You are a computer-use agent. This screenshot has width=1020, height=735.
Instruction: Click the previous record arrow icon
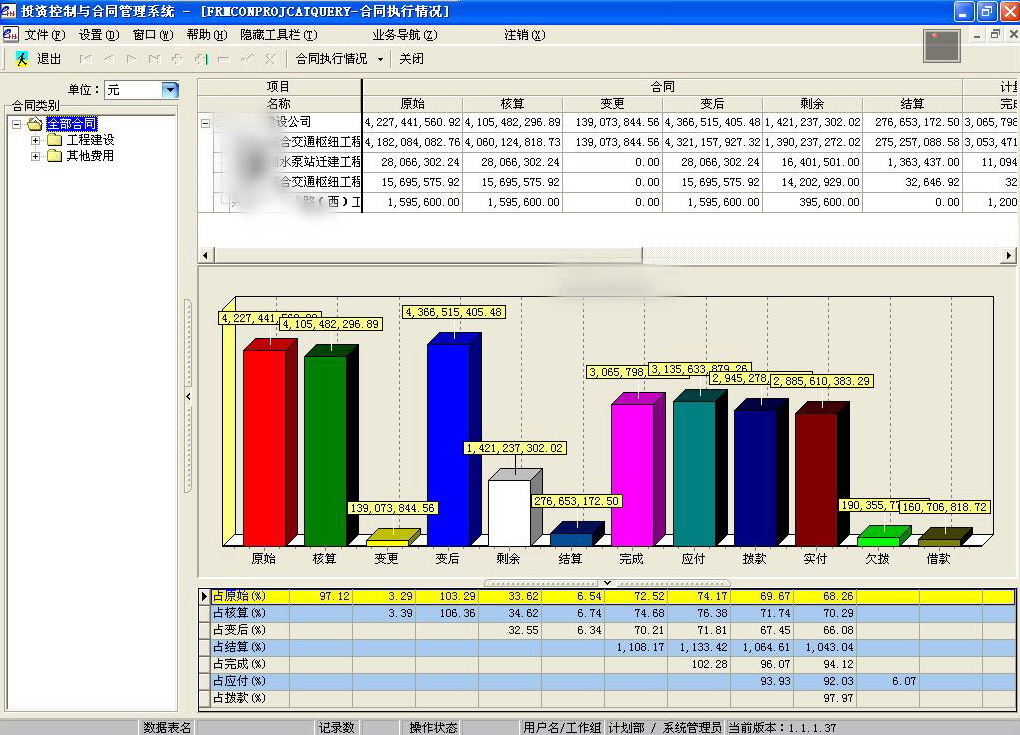[x=109, y=59]
